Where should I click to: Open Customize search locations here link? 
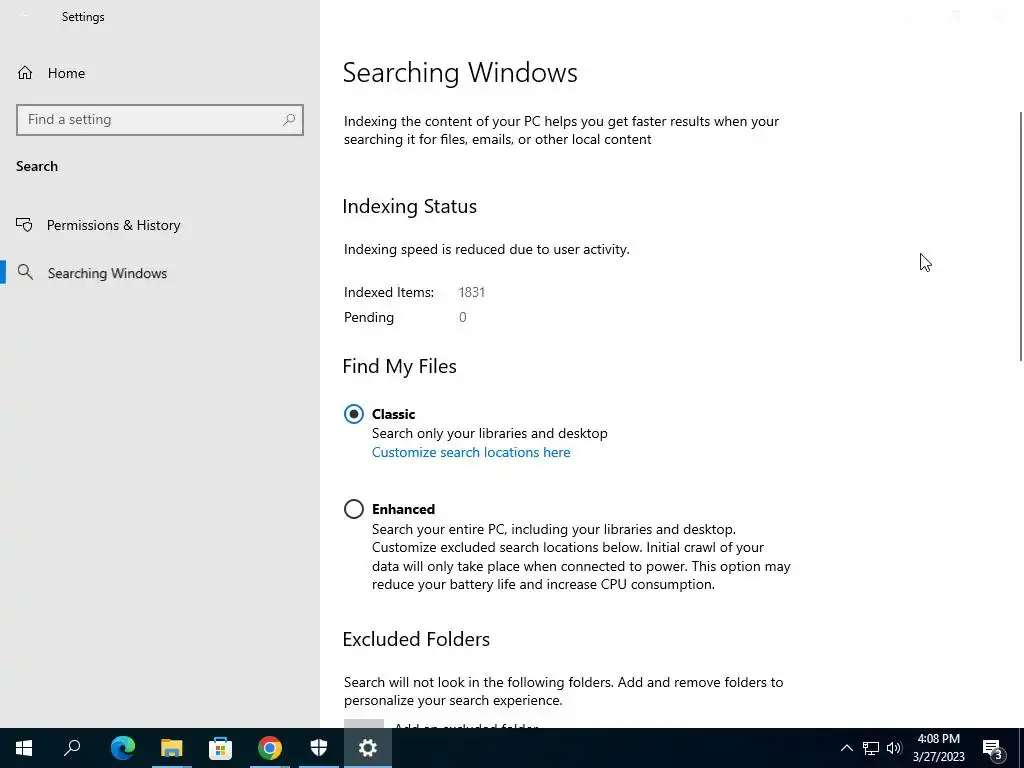click(x=471, y=452)
